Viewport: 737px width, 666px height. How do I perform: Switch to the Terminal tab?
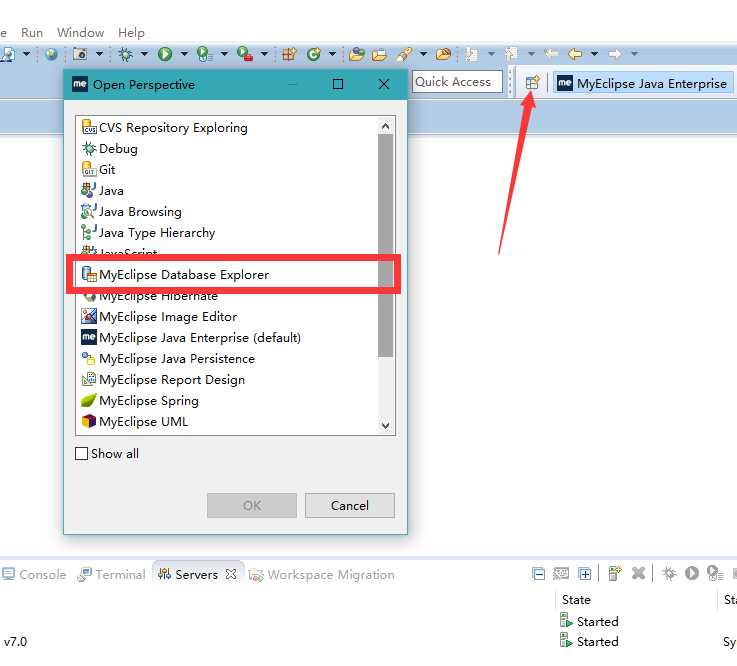pos(112,574)
